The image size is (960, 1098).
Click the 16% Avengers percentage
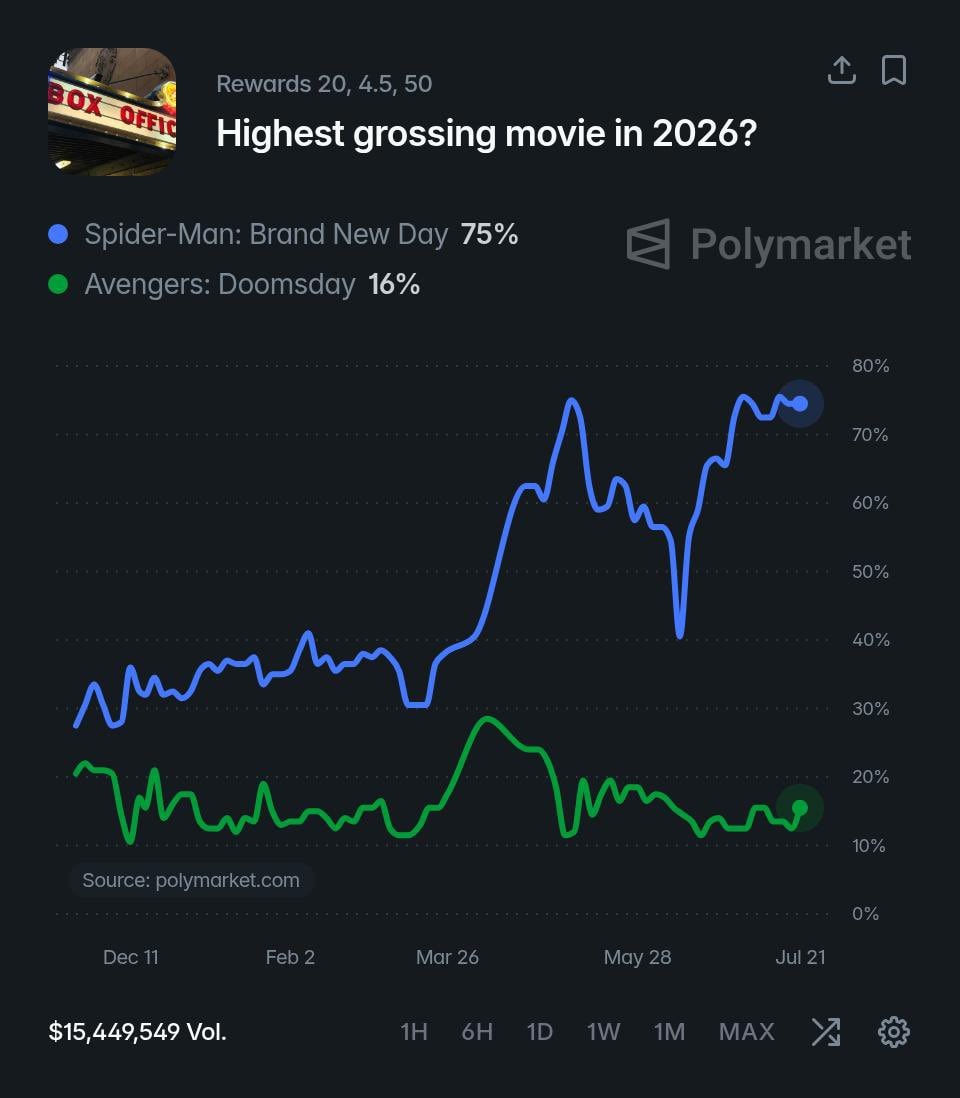tap(394, 284)
